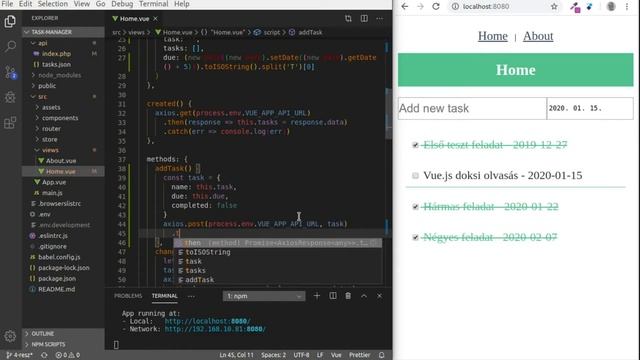This screenshot has height=360, width=640.
Task: Click the due date input field
Action: [x=590, y=108]
